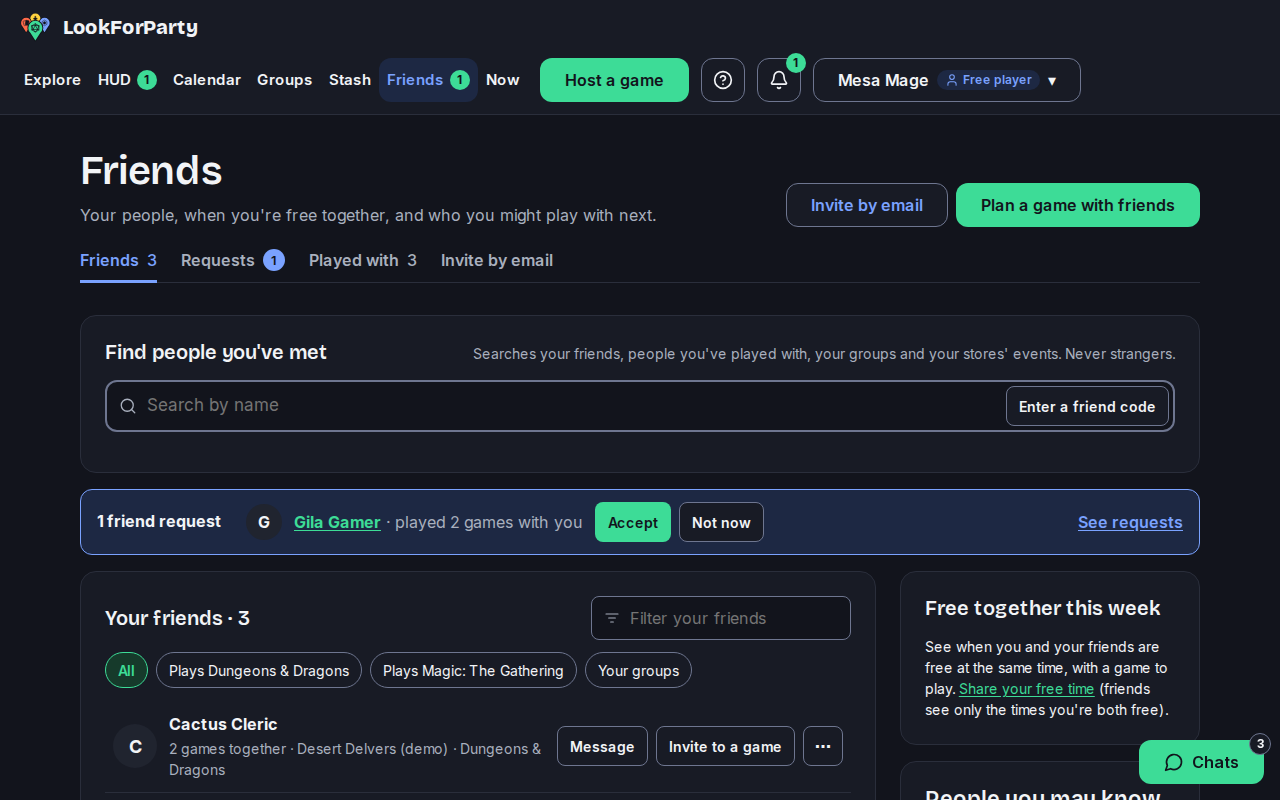The image size is (1280, 800).
Task: Click the Cactus Cleric name
Action: click(223, 724)
